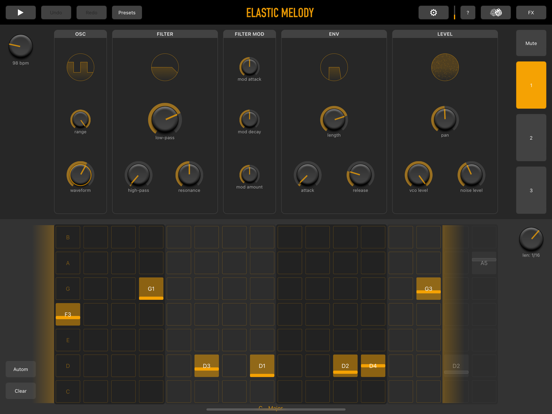Click the noise level knob
Image resolution: width=552 pixels, height=414 pixels.
click(x=471, y=174)
